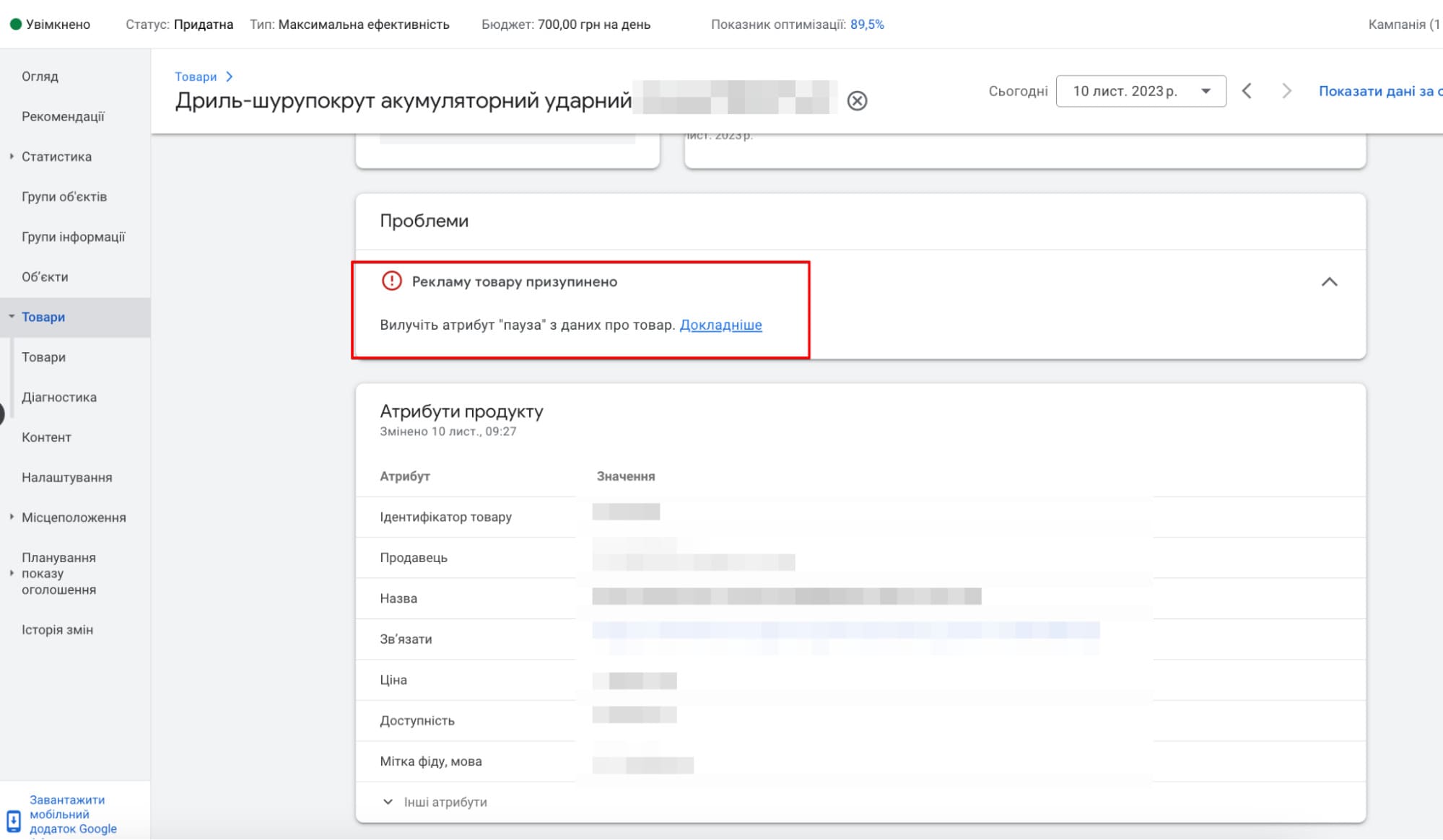Image resolution: width=1443 pixels, height=840 pixels.
Task: Click the circled X next to product title
Action: pos(857,100)
